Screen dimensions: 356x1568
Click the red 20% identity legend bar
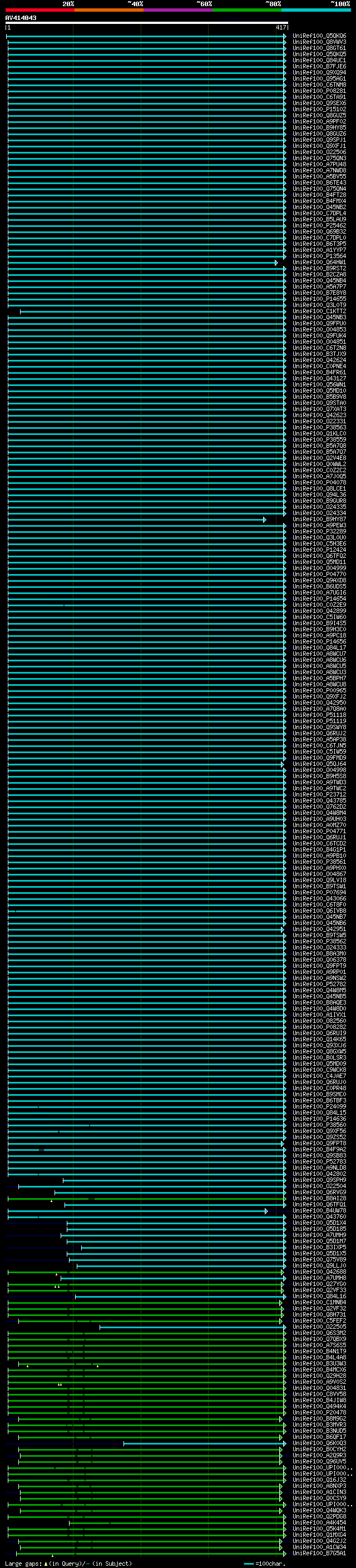point(39,11)
